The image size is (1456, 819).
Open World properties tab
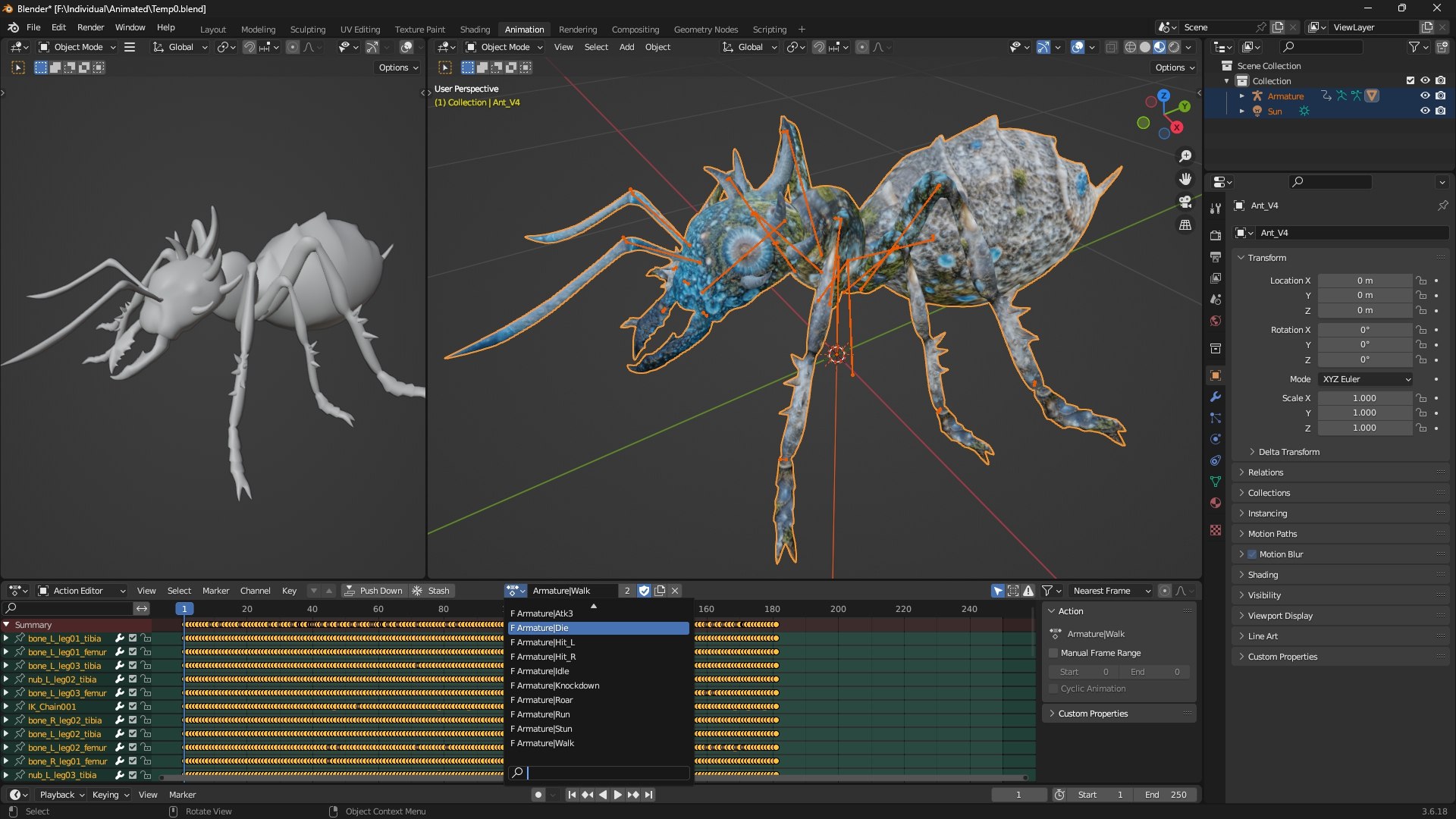(x=1216, y=321)
